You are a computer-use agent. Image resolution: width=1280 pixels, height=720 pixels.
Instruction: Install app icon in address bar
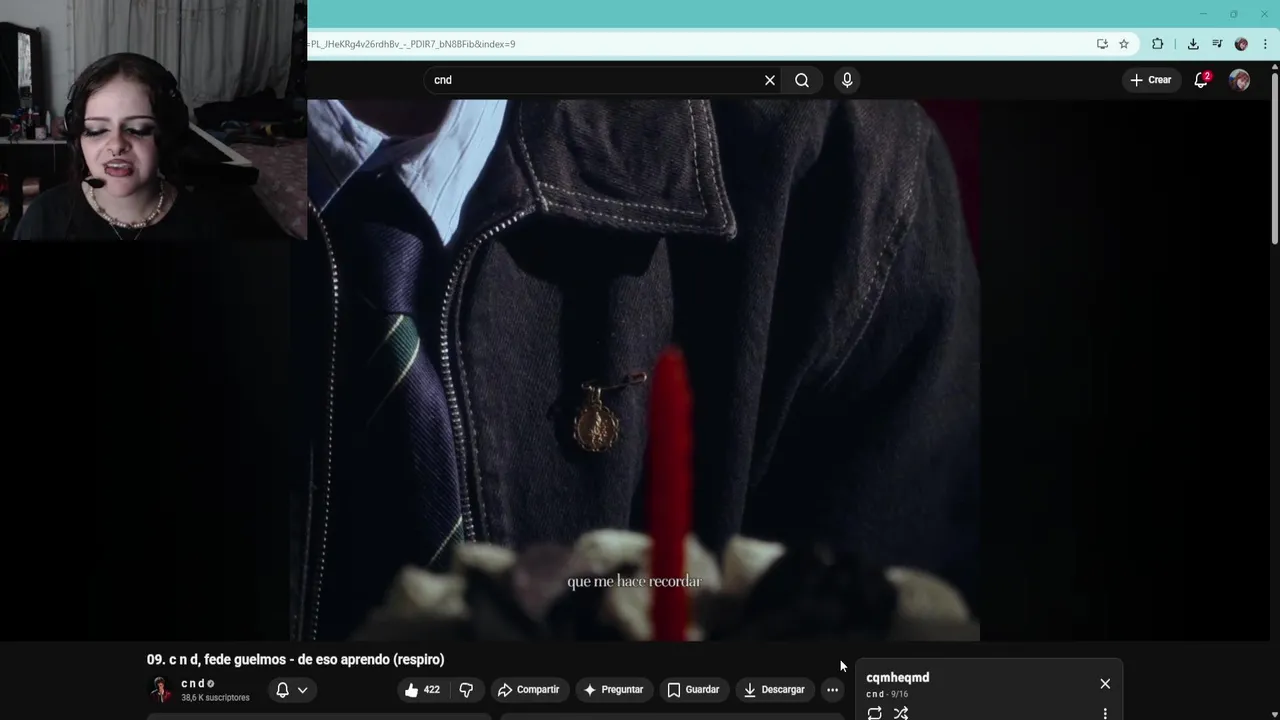[x=1102, y=44]
